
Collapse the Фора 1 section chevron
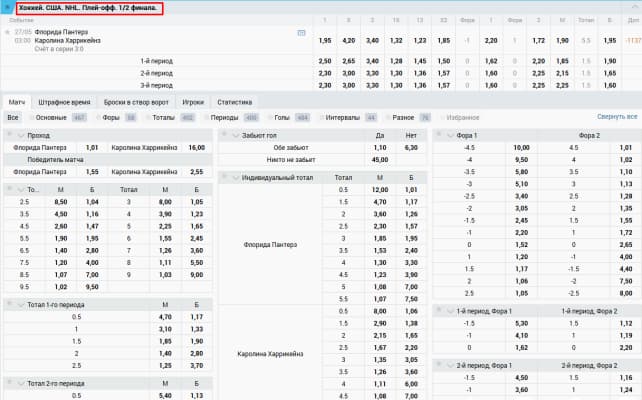coord(450,135)
